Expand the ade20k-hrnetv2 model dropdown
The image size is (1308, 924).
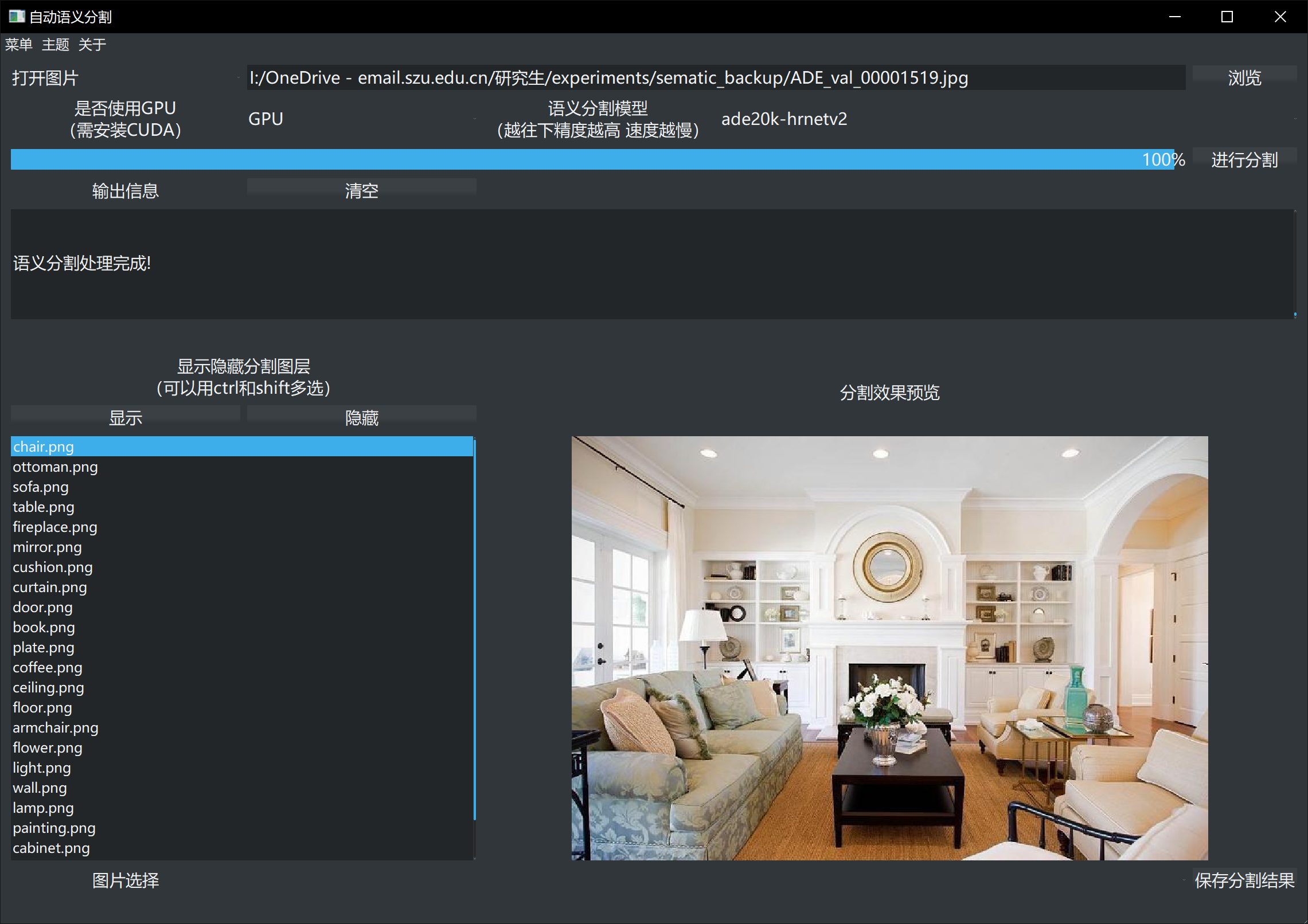[x=1006, y=119]
